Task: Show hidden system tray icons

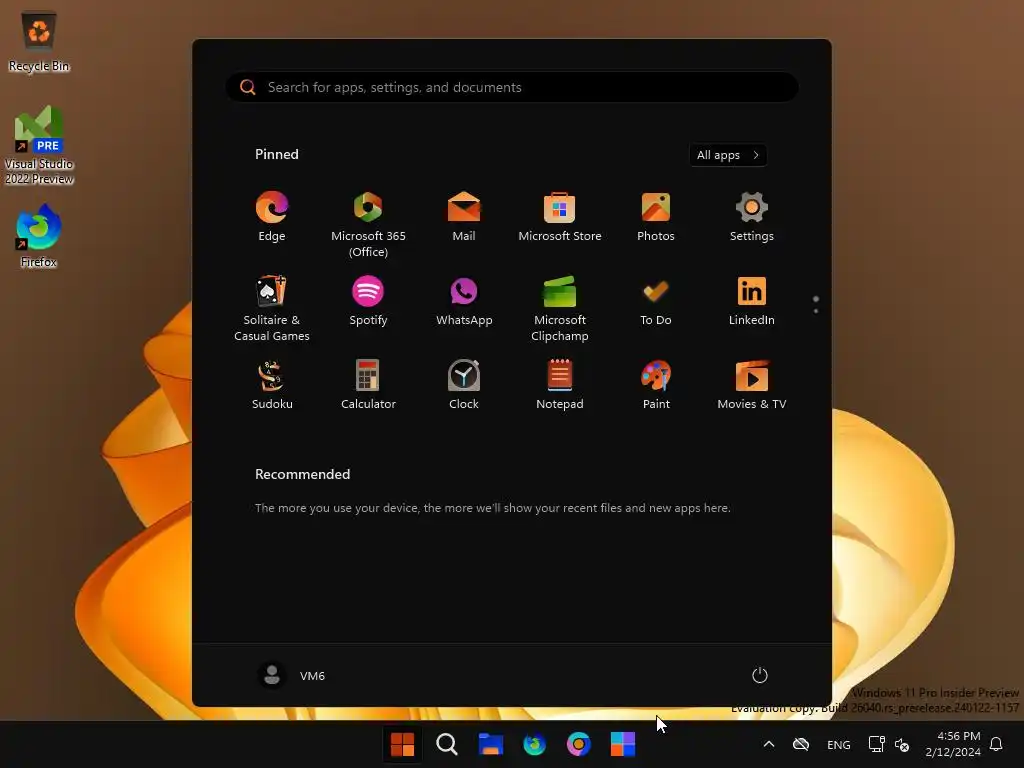Action: pyautogui.click(x=769, y=744)
